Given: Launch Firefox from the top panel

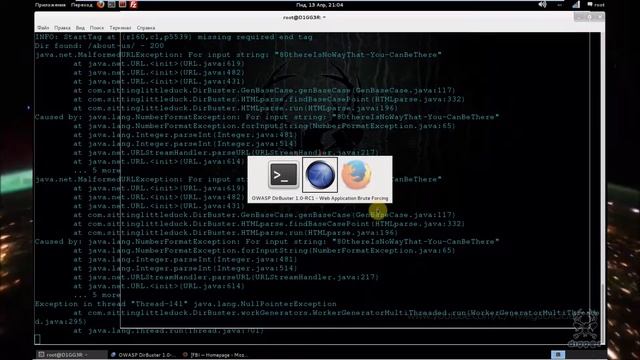Looking at the screenshot, I should pyautogui.click(x=101, y=5).
